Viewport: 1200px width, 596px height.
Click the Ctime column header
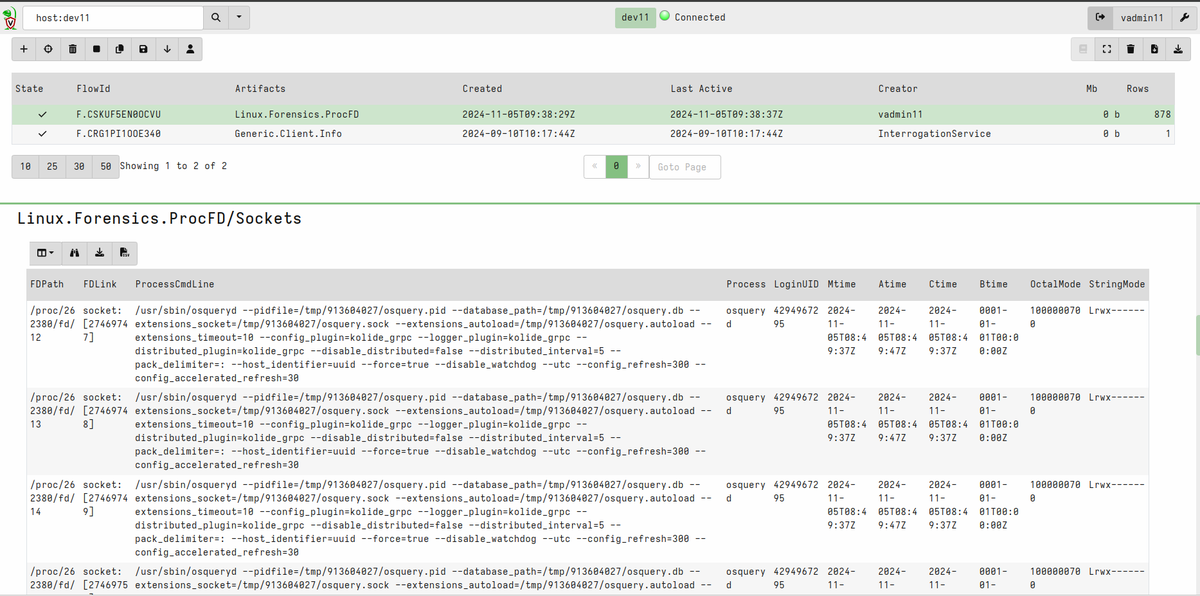(x=943, y=285)
